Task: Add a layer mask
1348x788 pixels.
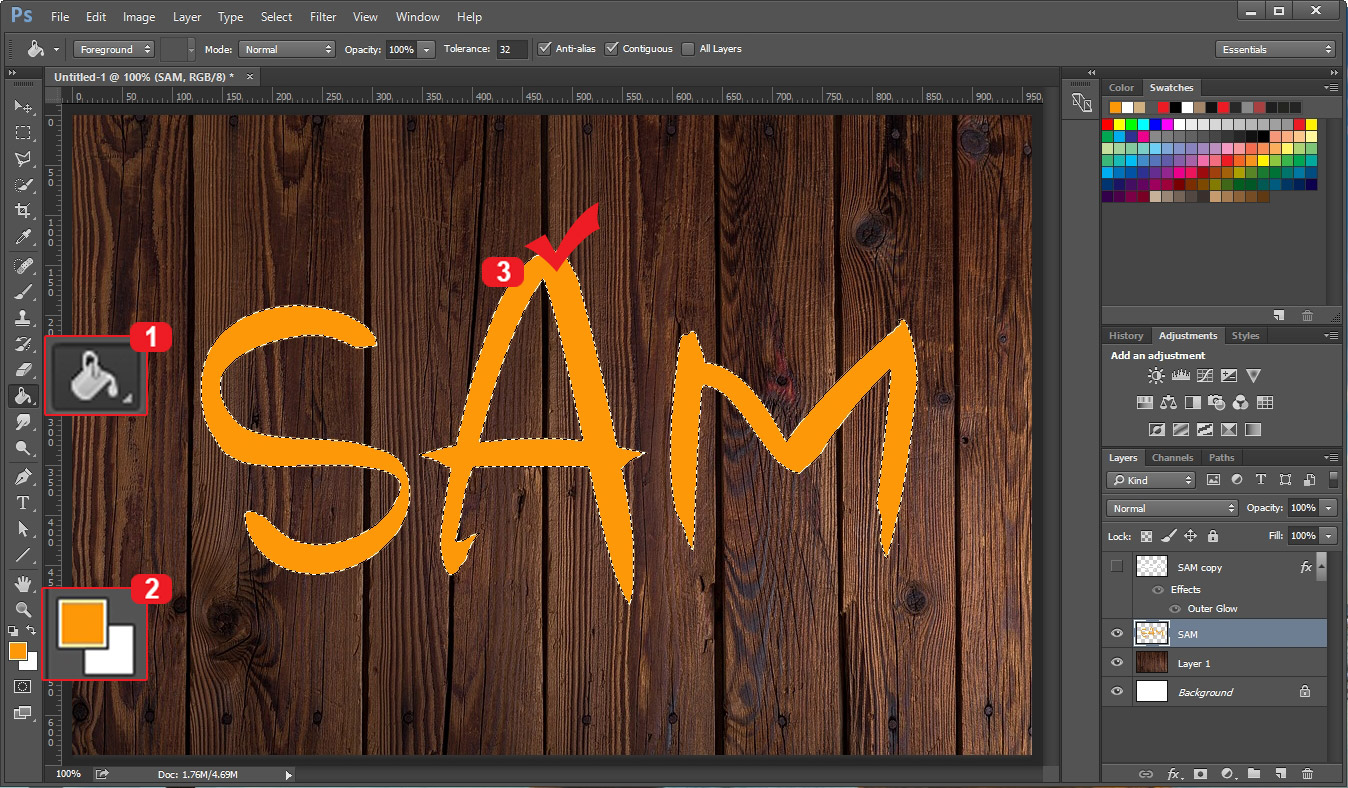Action: [x=1200, y=774]
